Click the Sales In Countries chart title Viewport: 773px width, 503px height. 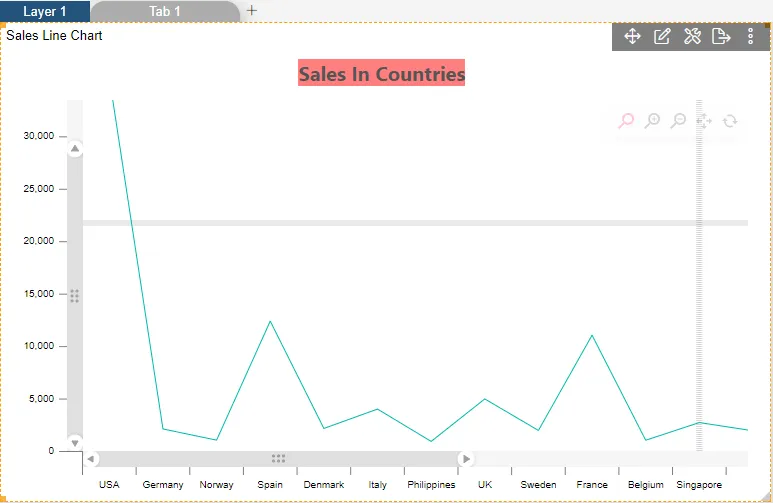pyautogui.click(x=381, y=74)
